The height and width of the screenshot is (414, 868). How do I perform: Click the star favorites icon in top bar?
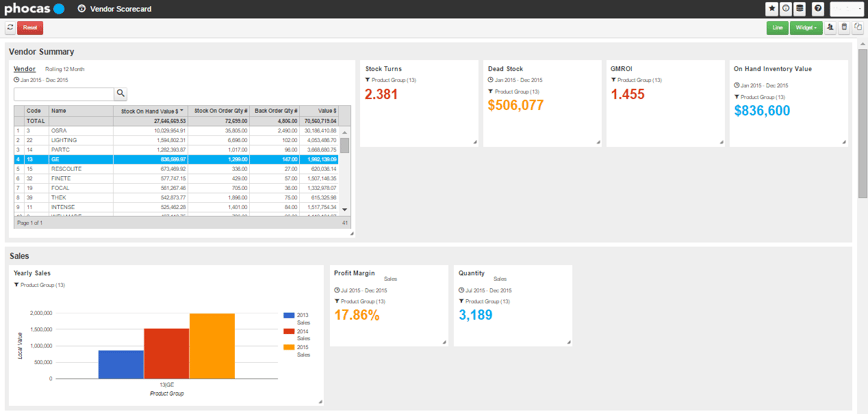pos(772,9)
